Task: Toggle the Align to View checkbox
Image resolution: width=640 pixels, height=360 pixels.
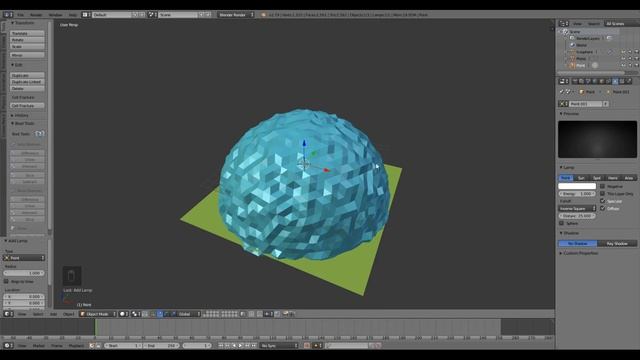Action: click(6, 282)
